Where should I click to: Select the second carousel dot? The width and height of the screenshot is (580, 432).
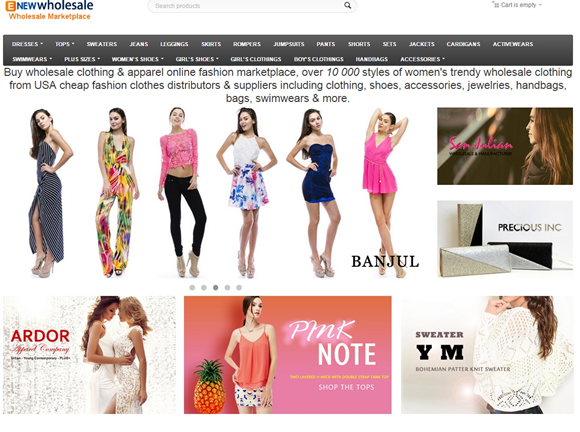(x=204, y=287)
